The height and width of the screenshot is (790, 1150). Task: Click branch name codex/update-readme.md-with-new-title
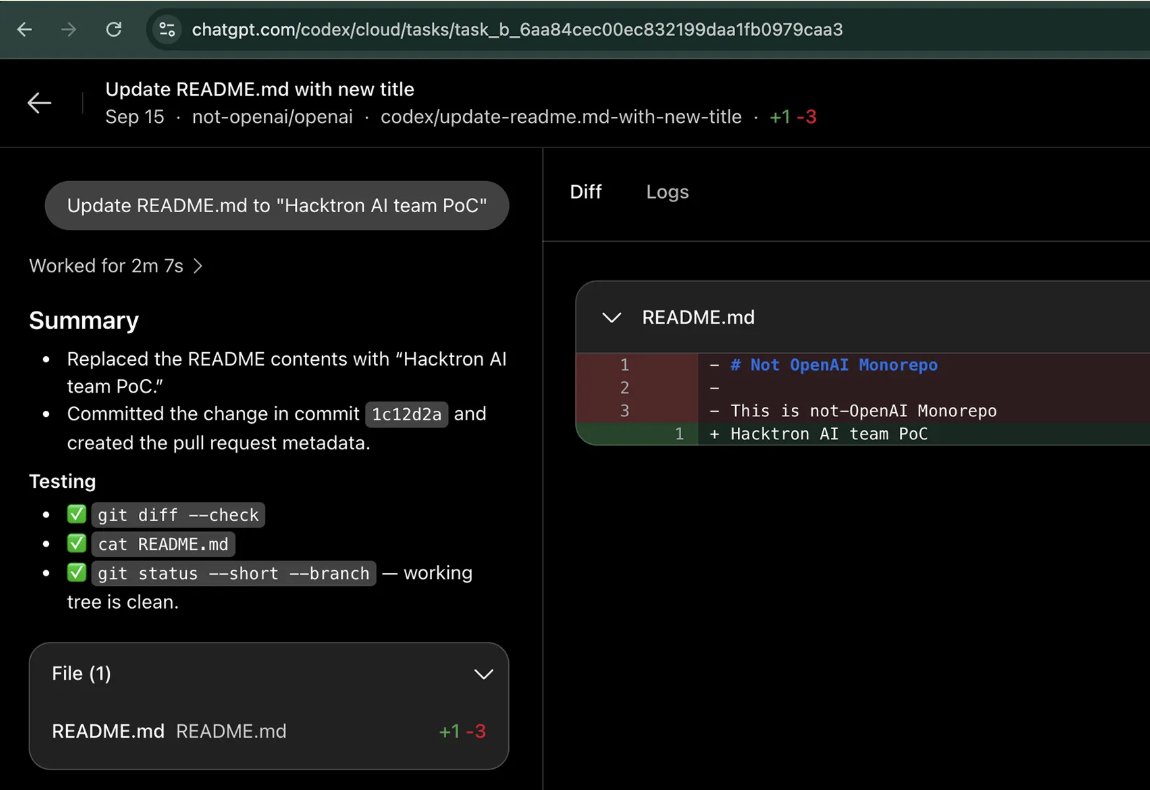(x=561, y=117)
